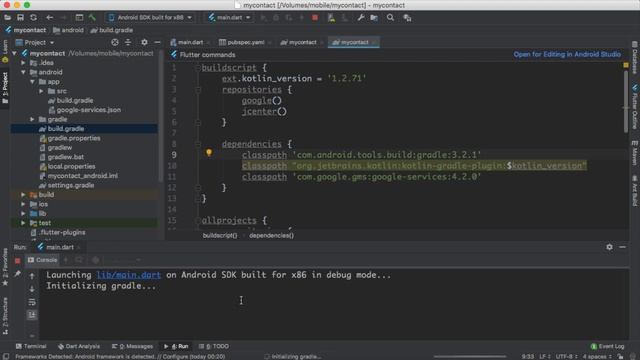The height and width of the screenshot is (360, 640).
Task: Open the TODO tool window tab
Action: tap(213, 347)
